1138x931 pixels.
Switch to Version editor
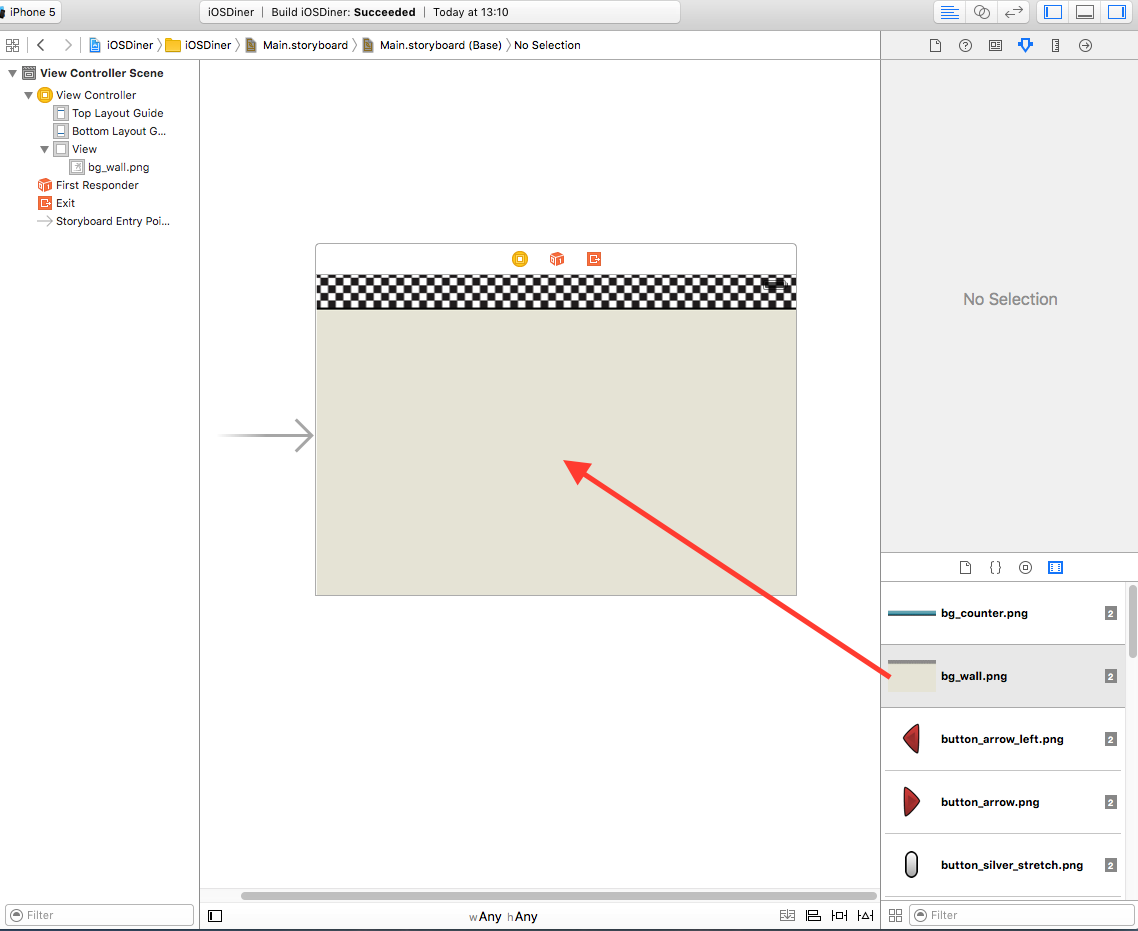(x=1013, y=12)
